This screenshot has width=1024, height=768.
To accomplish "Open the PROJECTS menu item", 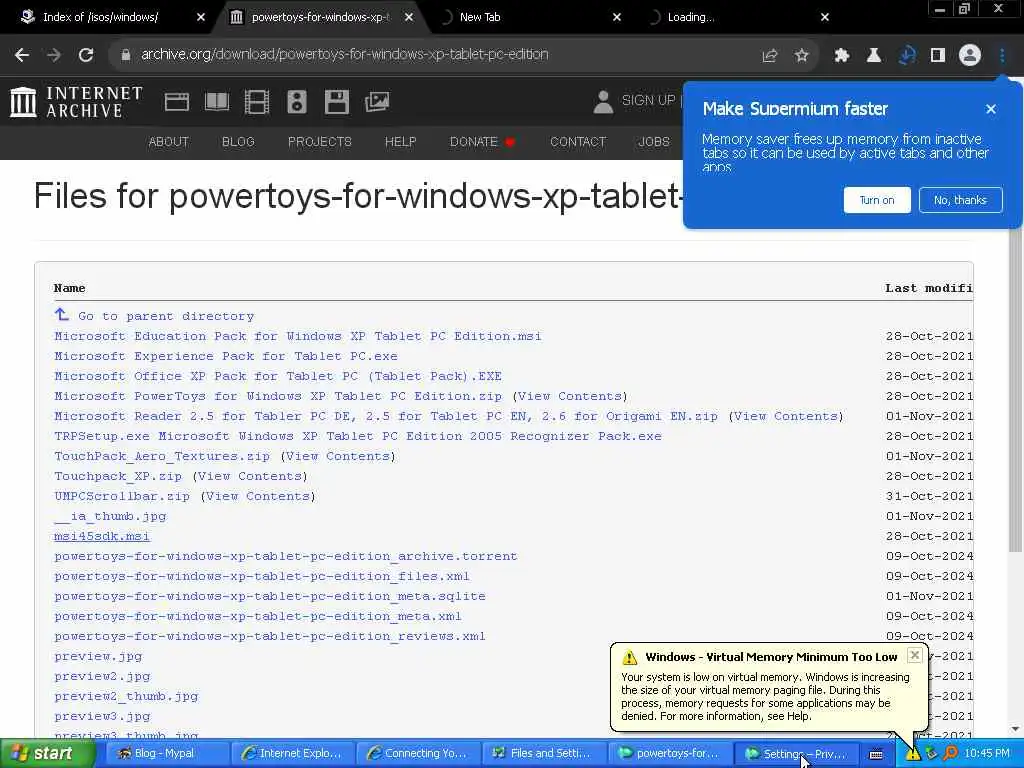I will pyautogui.click(x=320, y=142).
